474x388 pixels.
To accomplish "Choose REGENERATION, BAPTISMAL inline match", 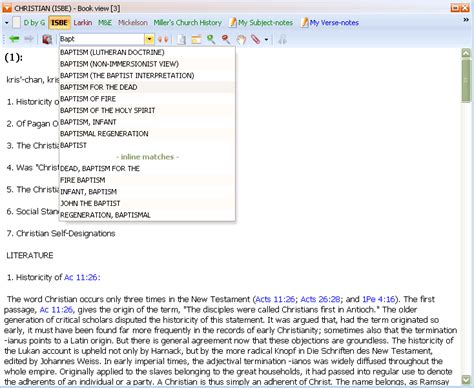I will [x=147, y=215].
